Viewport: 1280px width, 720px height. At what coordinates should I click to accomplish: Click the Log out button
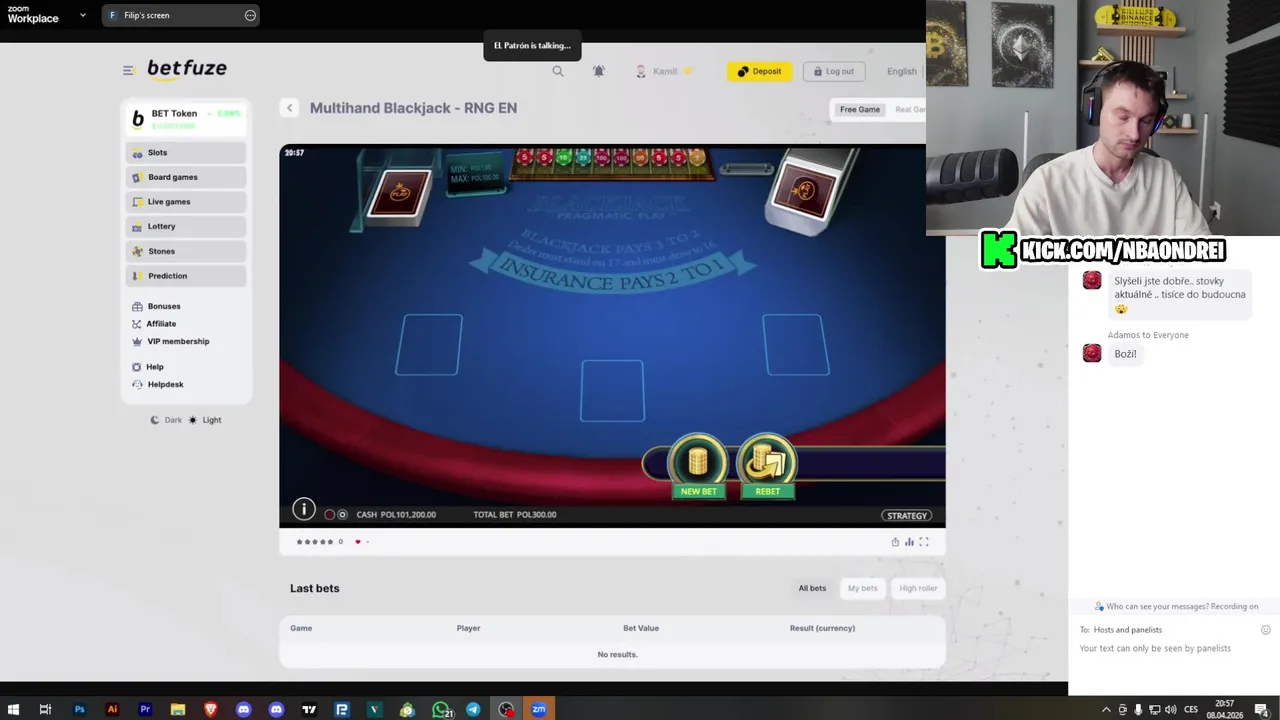[833, 71]
